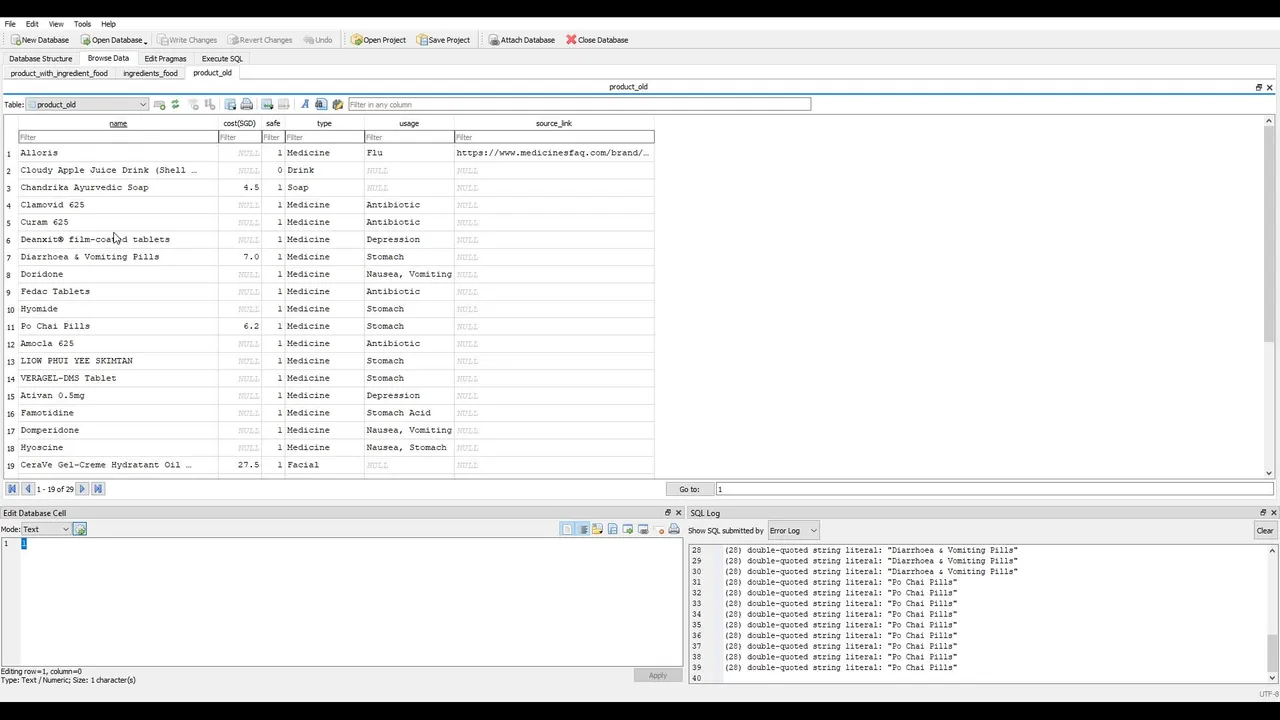Sort by the usage column header
The height and width of the screenshot is (720, 1280).
[x=409, y=123]
